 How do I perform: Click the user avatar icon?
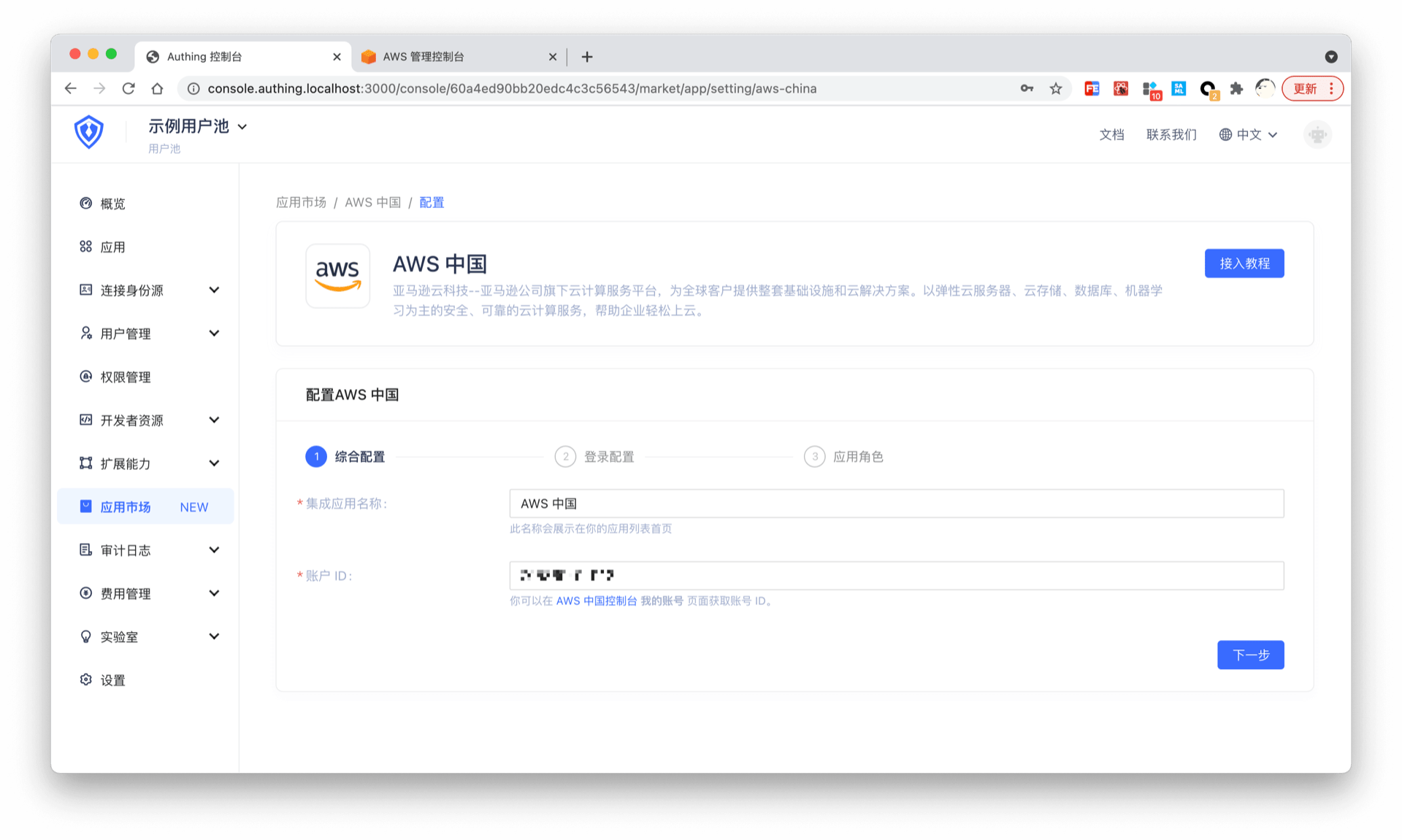click(1317, 134)
